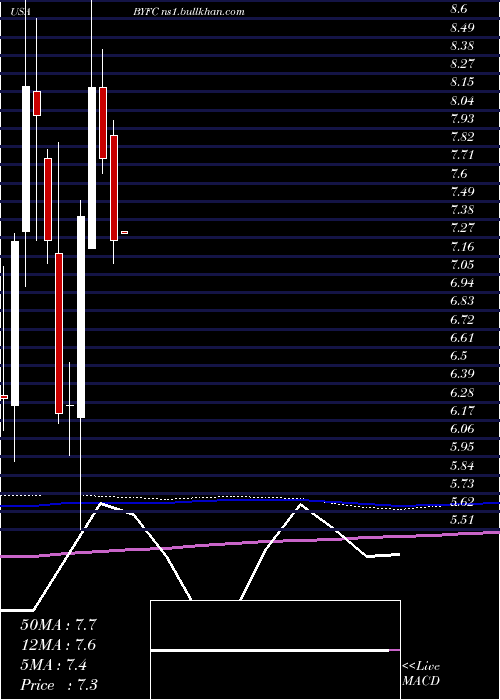Click the 6.5 price axis label
This screenshot has width=500, height=700.
(458, 356)
